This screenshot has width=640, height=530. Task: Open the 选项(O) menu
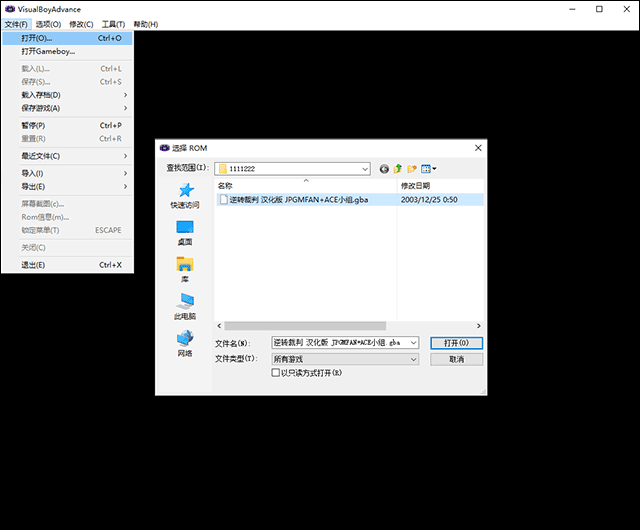[x=48, y=24]
